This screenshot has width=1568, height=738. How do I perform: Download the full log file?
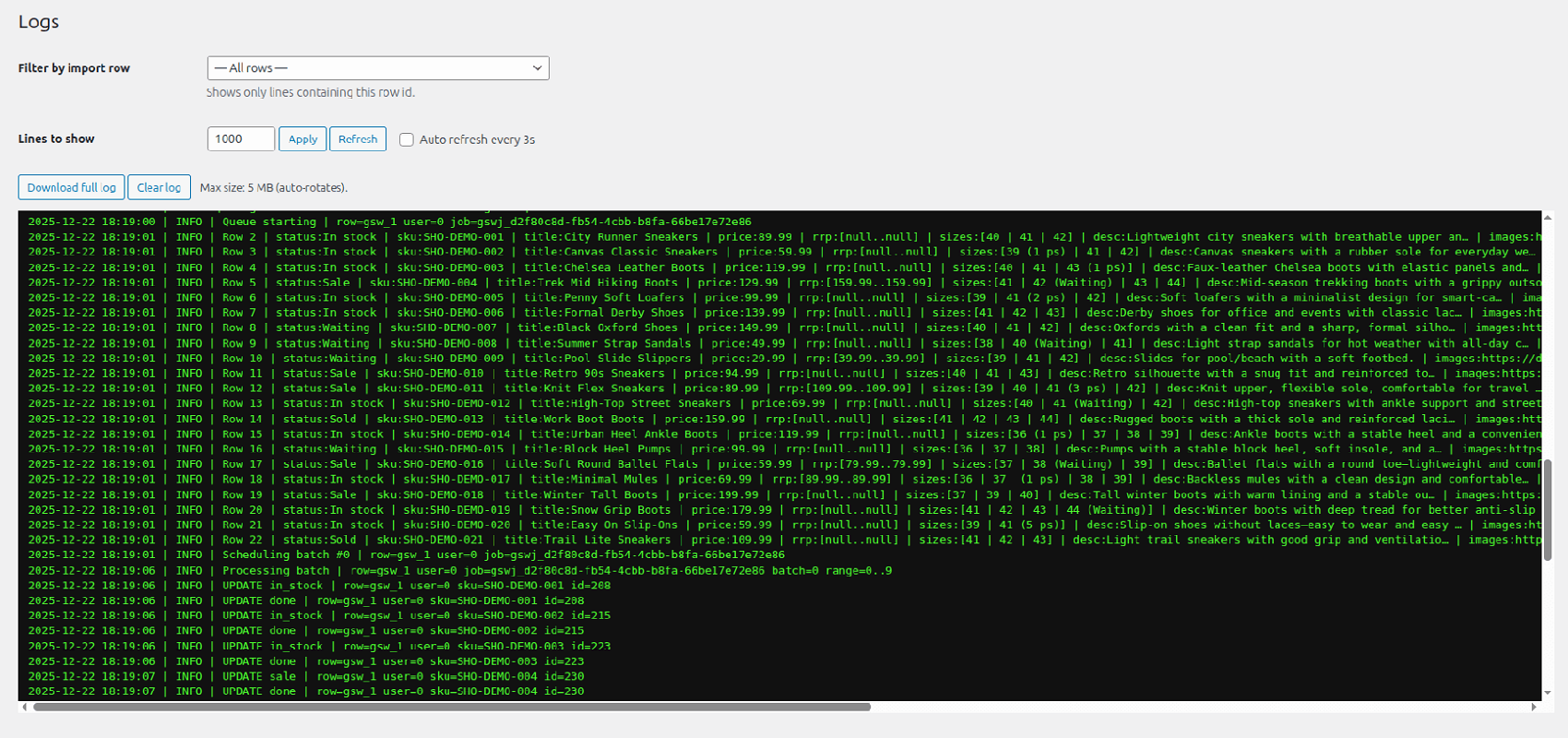71,187
